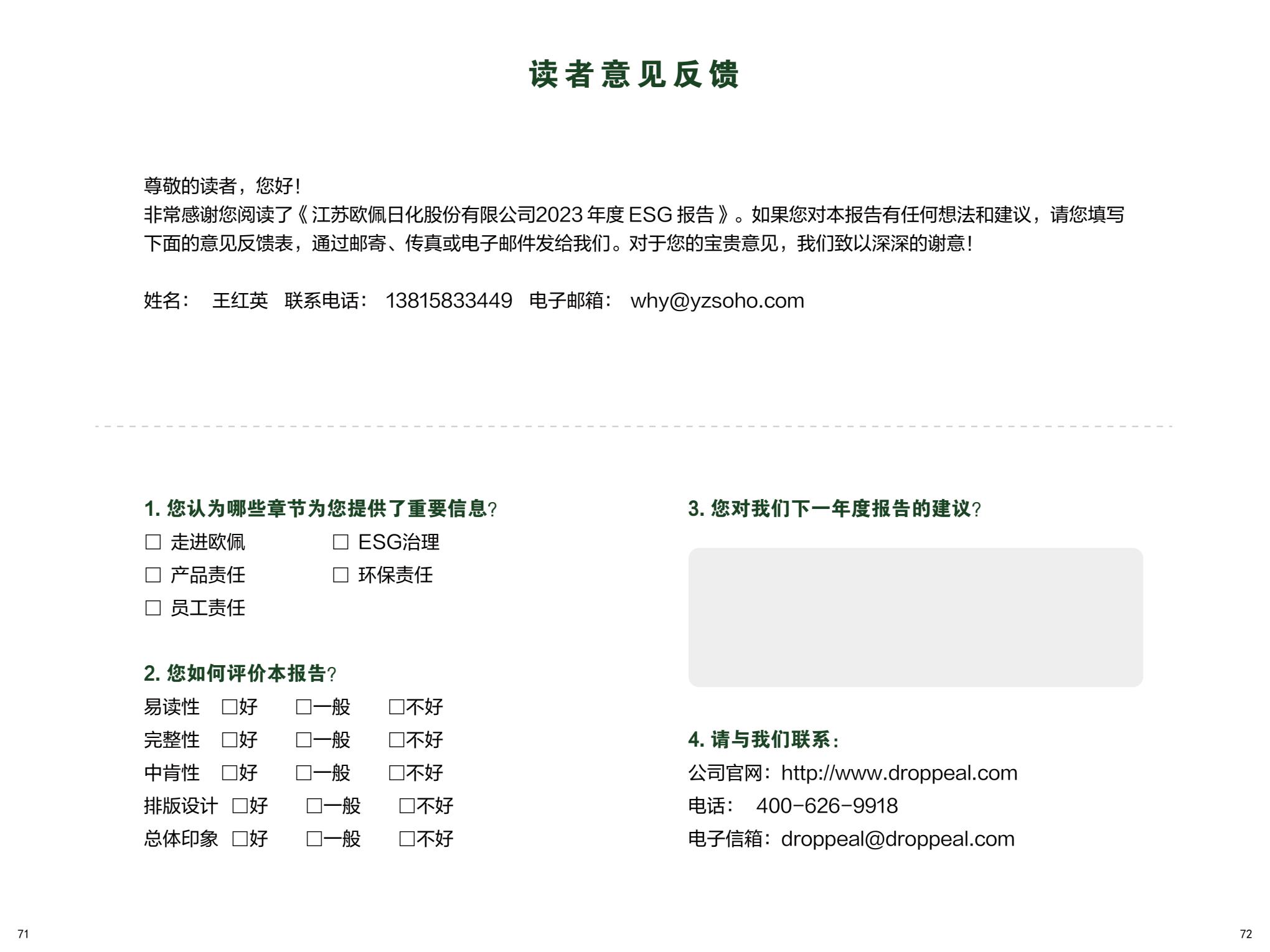Image resolution: width=1270 pixels, height=952 pixels.
Task: Click question 3 heading about 下一年度报告的建议
Action: [834, 508]
